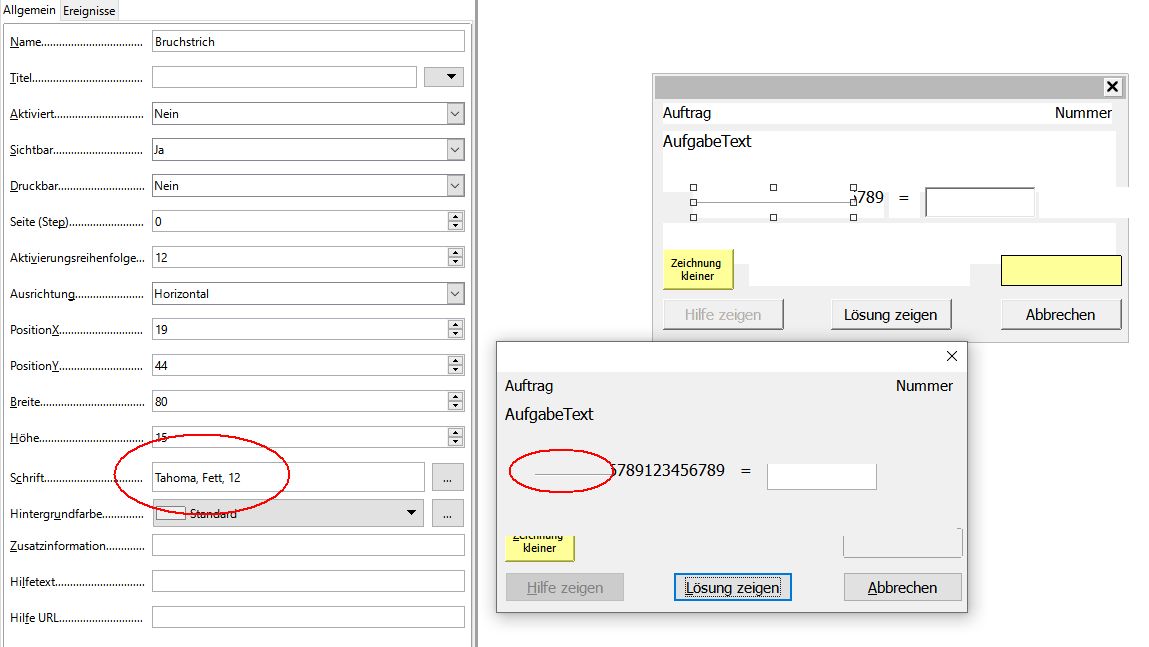The height and width of the screenshot is (647, 1149).
Task: Click the PositionX stepper control
Action: [x=456, y=330]
